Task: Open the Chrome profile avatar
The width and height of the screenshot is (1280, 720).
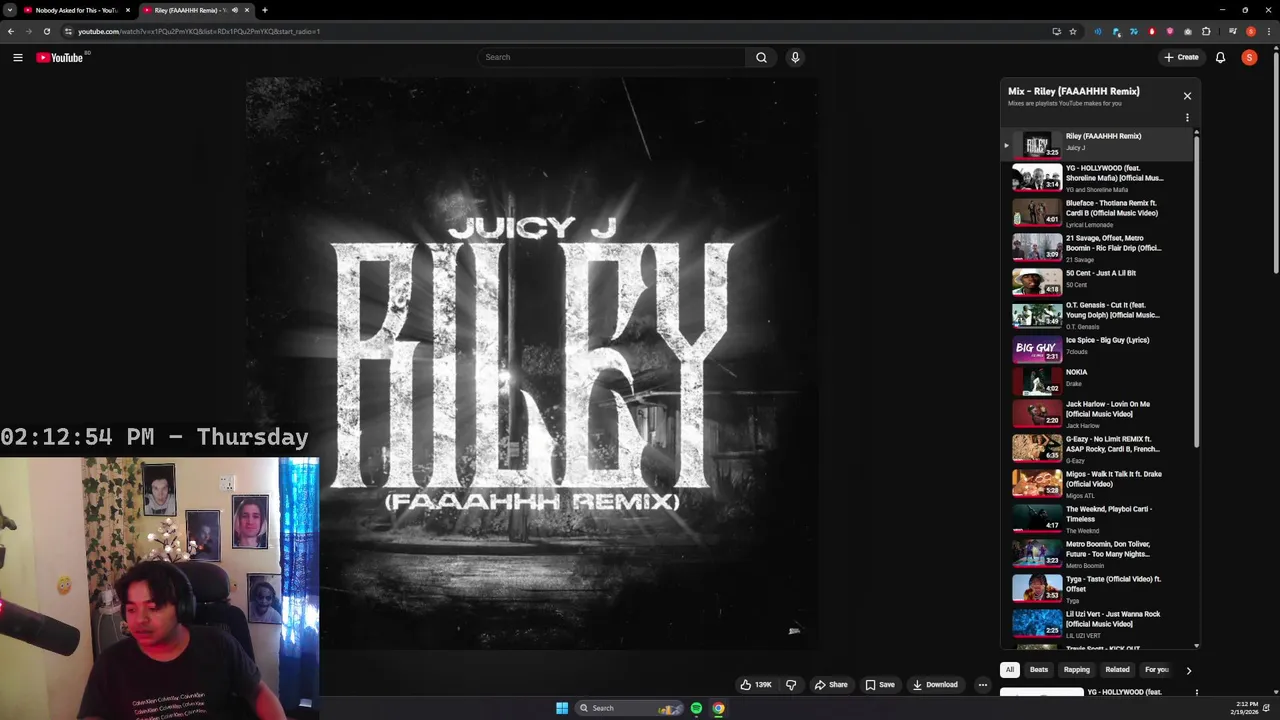Action: coord(1250,31)
